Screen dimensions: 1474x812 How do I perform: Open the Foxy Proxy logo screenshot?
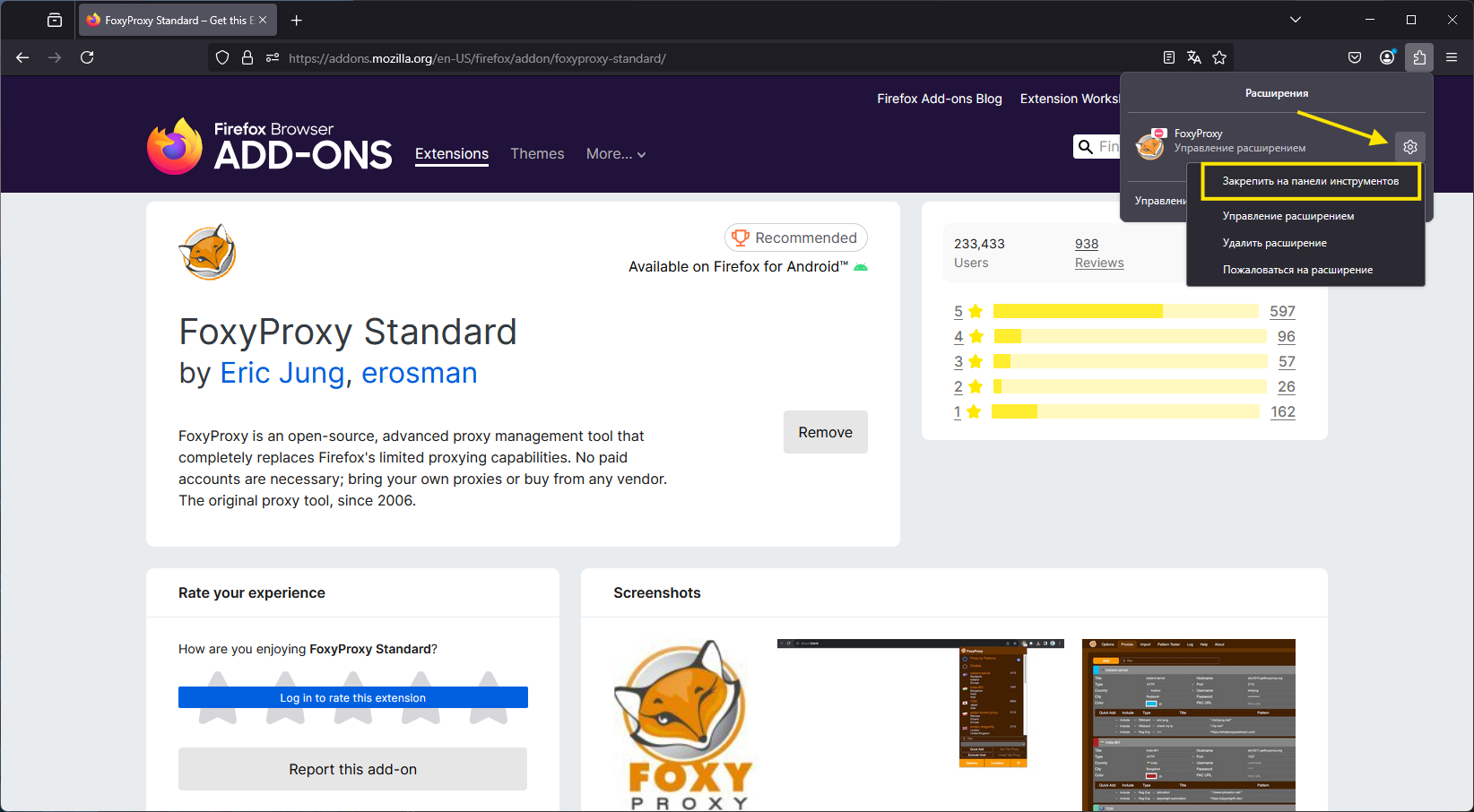click(x=684, y=725)
